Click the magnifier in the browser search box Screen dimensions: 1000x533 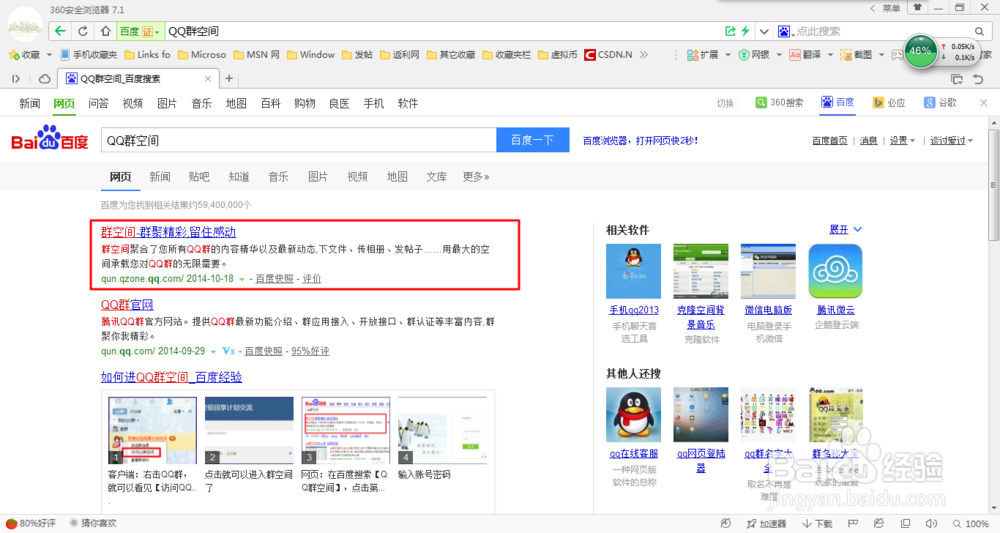click(x=979, y=31)
